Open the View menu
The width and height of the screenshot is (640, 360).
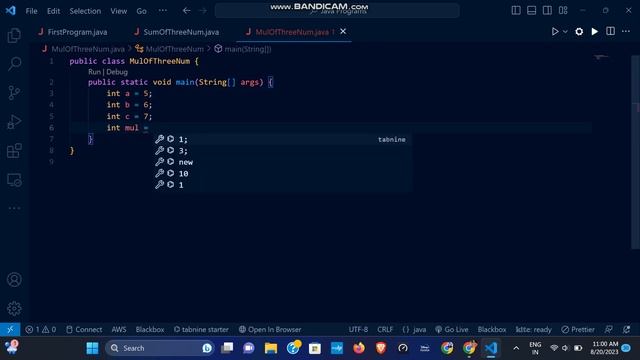pyautogui.click(x=119, y=11)
